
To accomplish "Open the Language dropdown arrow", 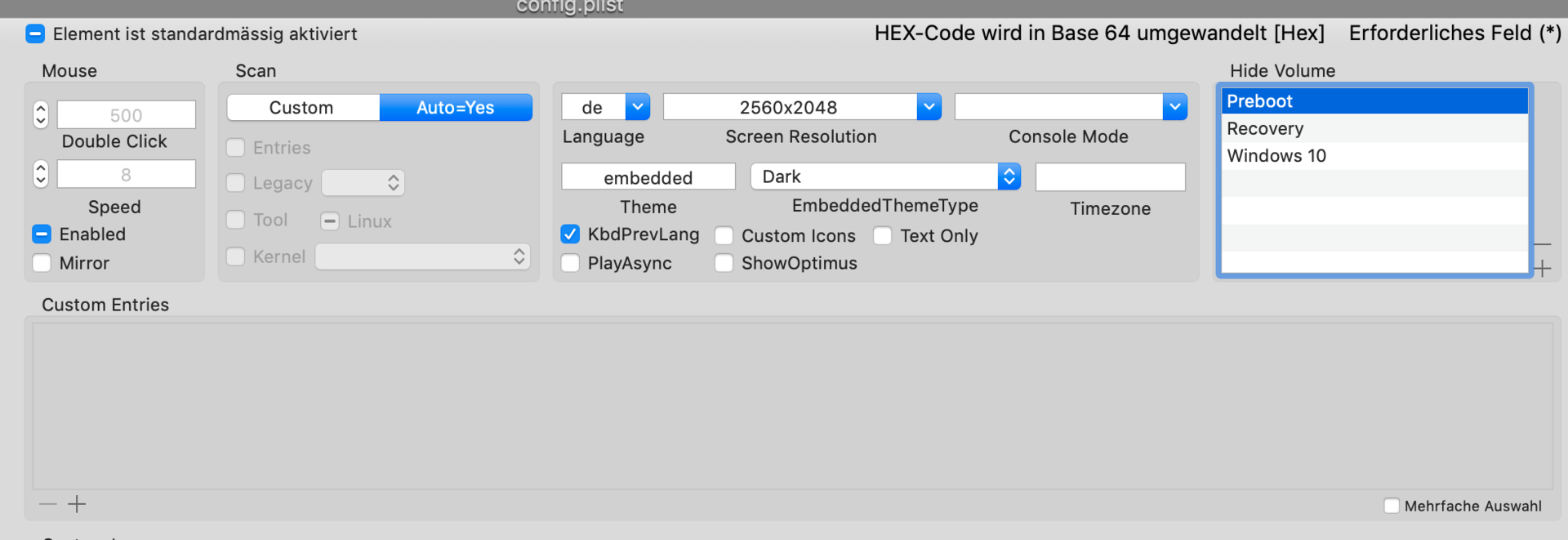I will tap(638, 107).
